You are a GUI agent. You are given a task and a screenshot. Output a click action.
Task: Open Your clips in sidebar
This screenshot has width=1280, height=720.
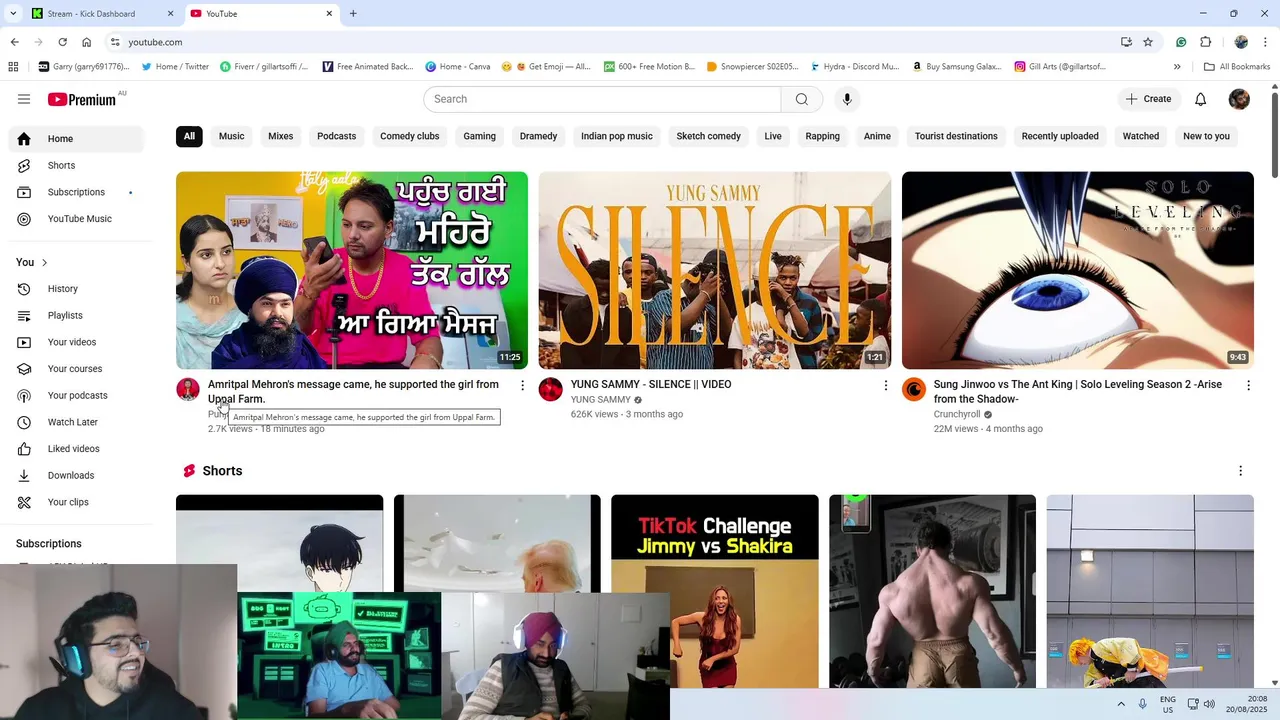pyautogui.click(x=76, y=502)
